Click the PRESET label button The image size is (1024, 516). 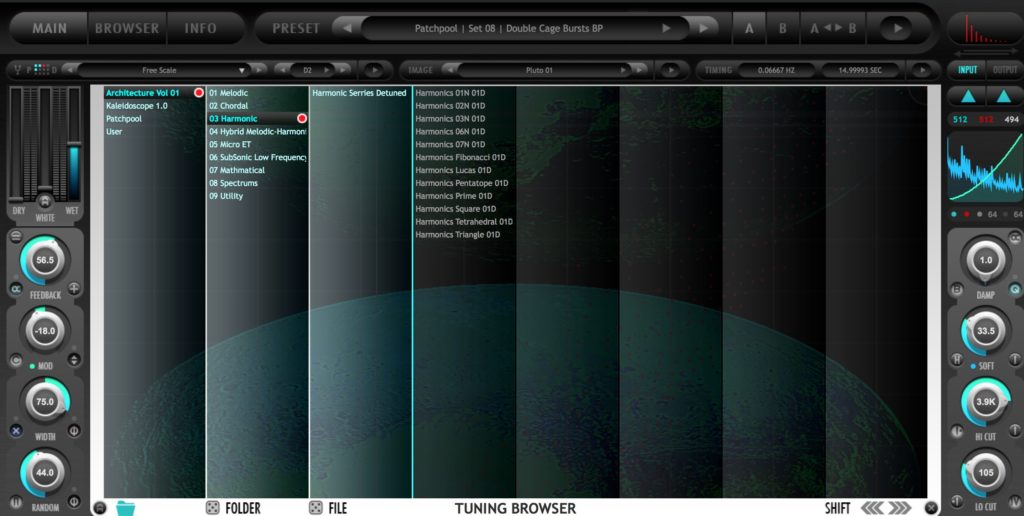click(296, 28)
